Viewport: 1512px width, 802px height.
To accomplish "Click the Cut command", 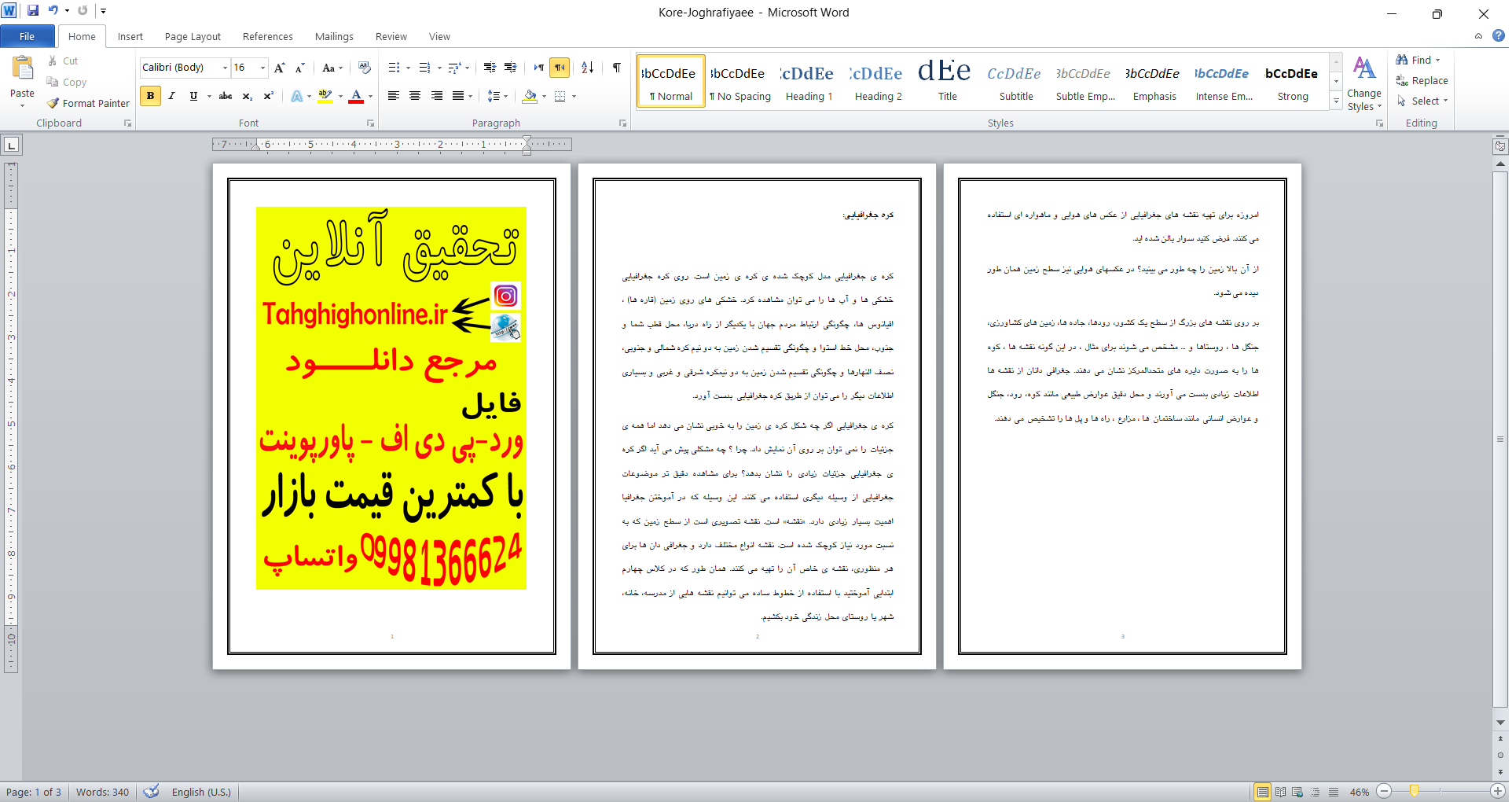I will click(63, 61).
